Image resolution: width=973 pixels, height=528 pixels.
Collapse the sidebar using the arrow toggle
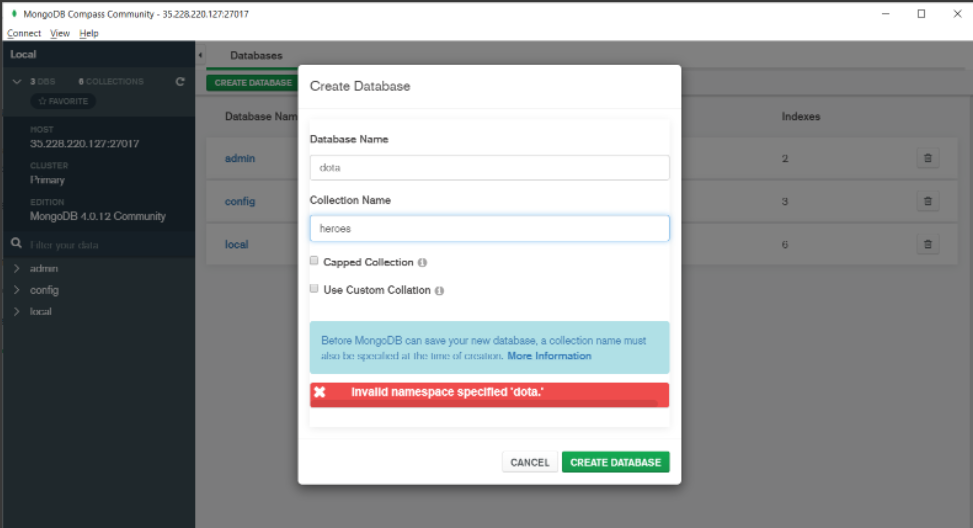[x=200, y=55]
